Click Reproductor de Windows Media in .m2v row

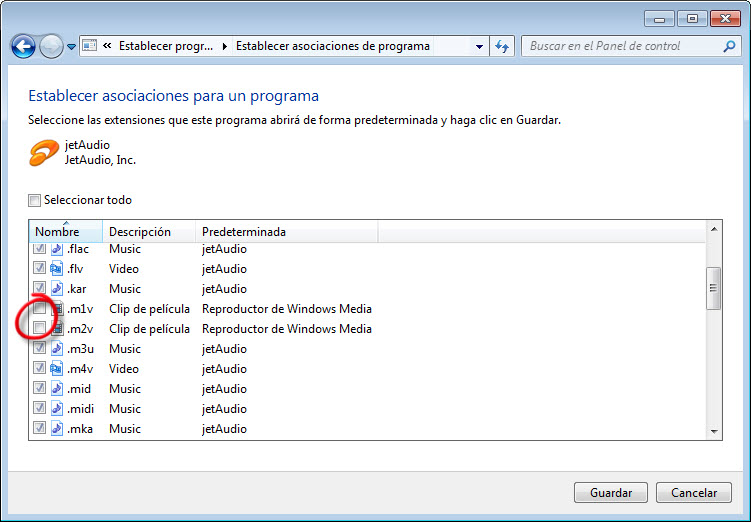[287, 329]
